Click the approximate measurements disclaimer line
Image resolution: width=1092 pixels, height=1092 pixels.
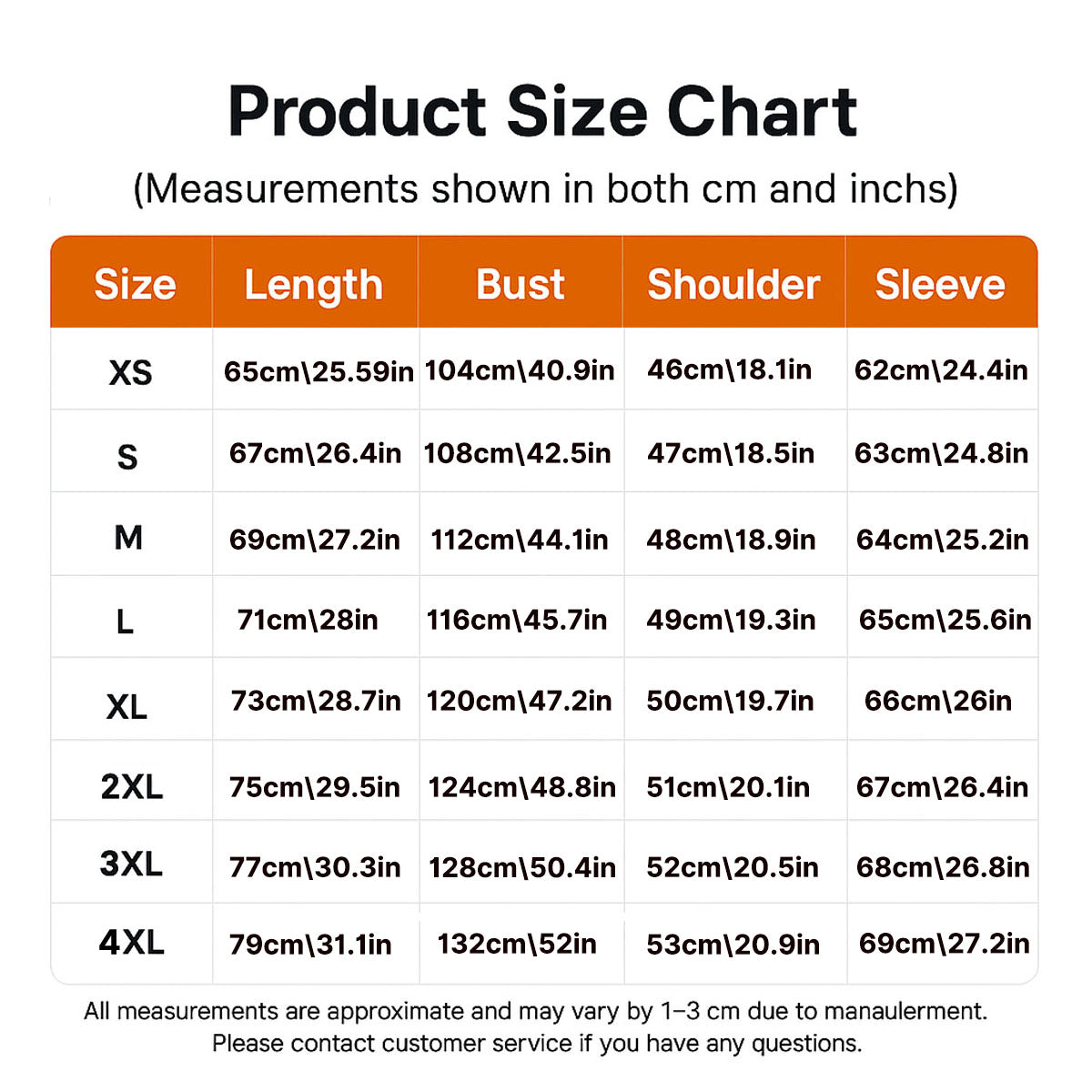(x=535, y=1011)
